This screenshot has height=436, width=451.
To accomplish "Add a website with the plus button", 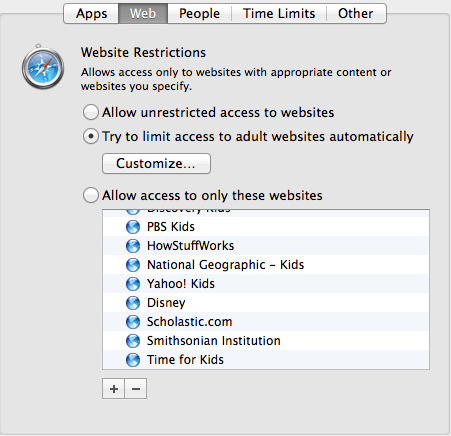I will point(113,389).
